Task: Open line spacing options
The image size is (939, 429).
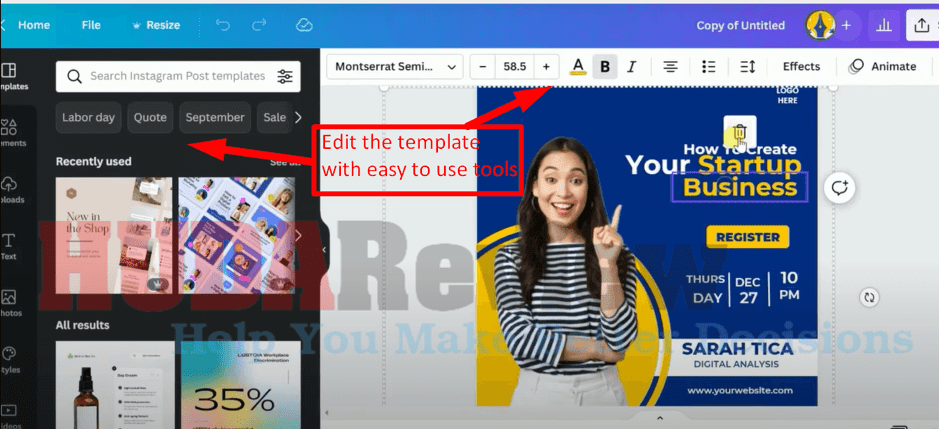Action: pos(747,67)
